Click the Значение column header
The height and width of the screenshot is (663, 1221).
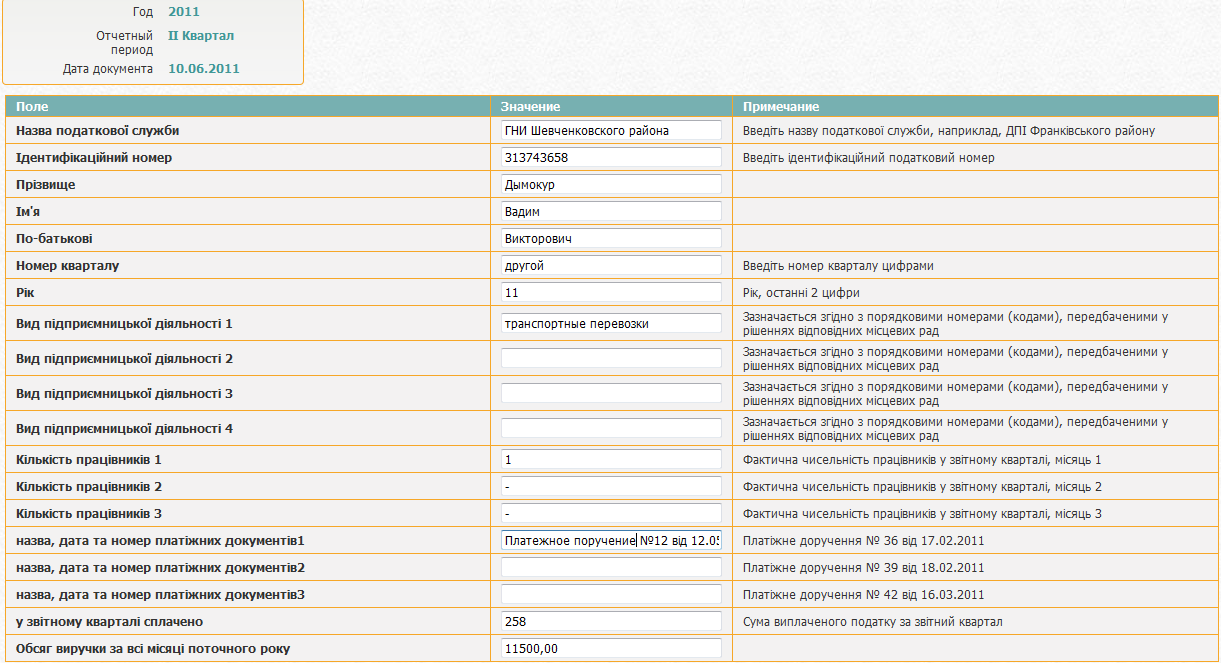[530, 106]
